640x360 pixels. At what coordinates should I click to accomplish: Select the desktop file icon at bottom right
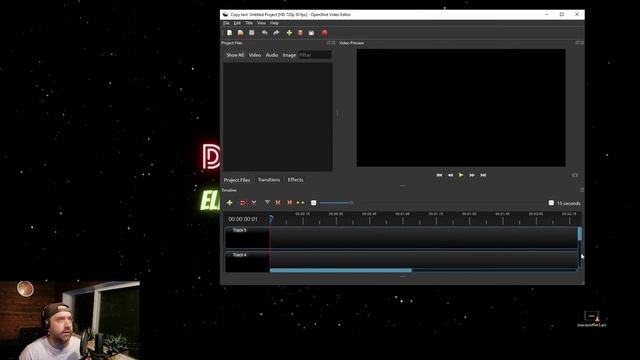pos(591,319)
